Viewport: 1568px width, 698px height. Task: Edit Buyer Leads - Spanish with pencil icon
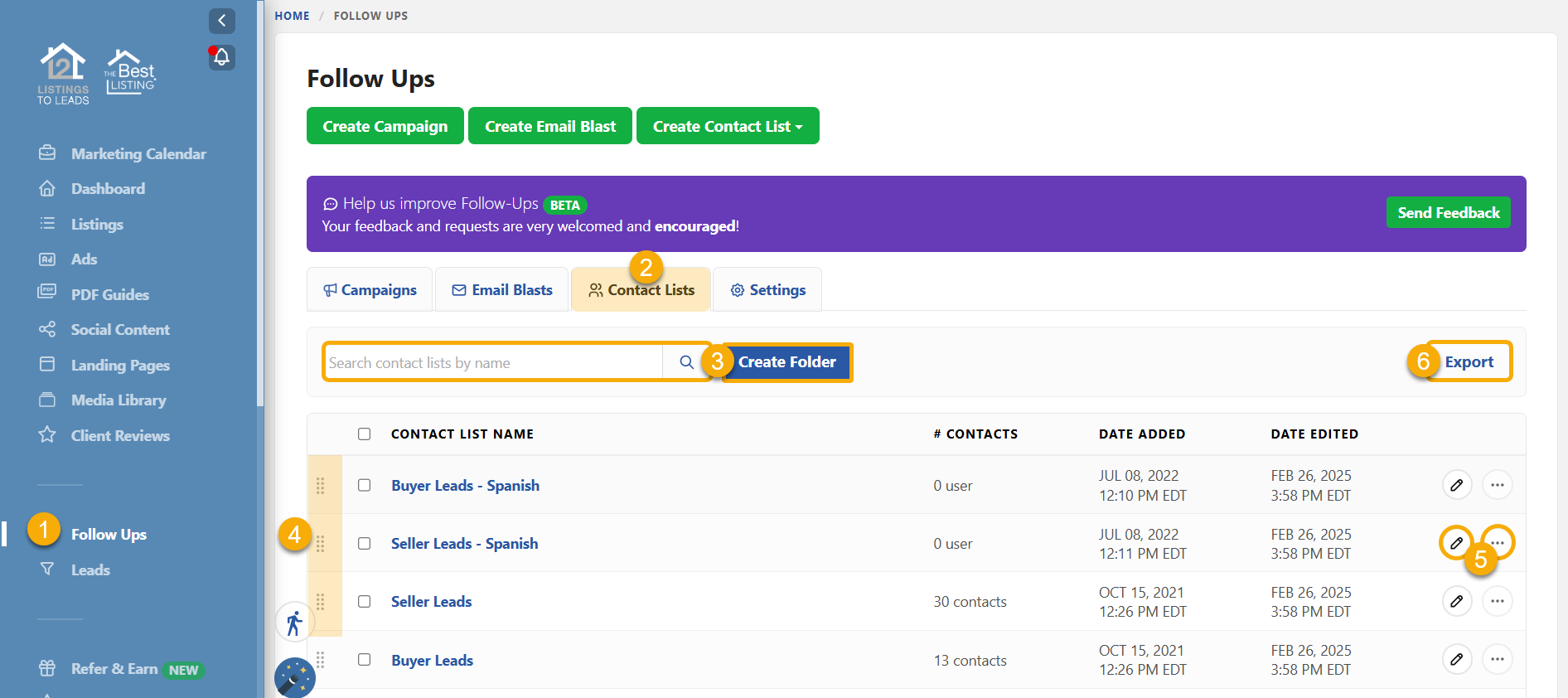pyautogui.click(x=1456, y=485)
